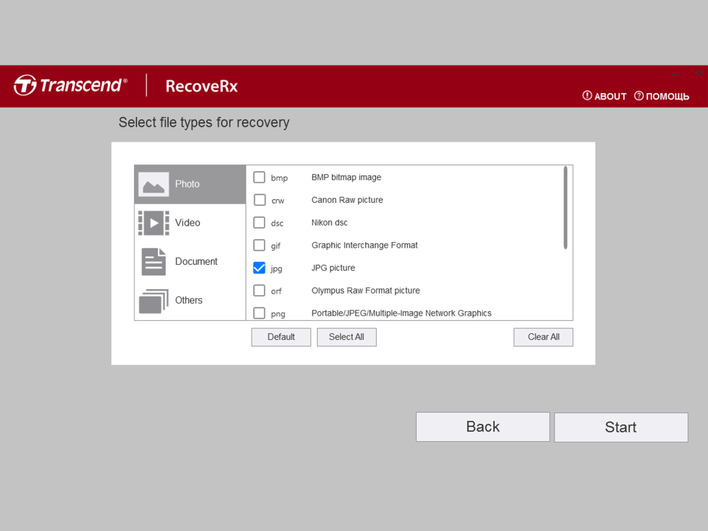
Task: Click the Clear All button
Action: [x=543, y=337]
